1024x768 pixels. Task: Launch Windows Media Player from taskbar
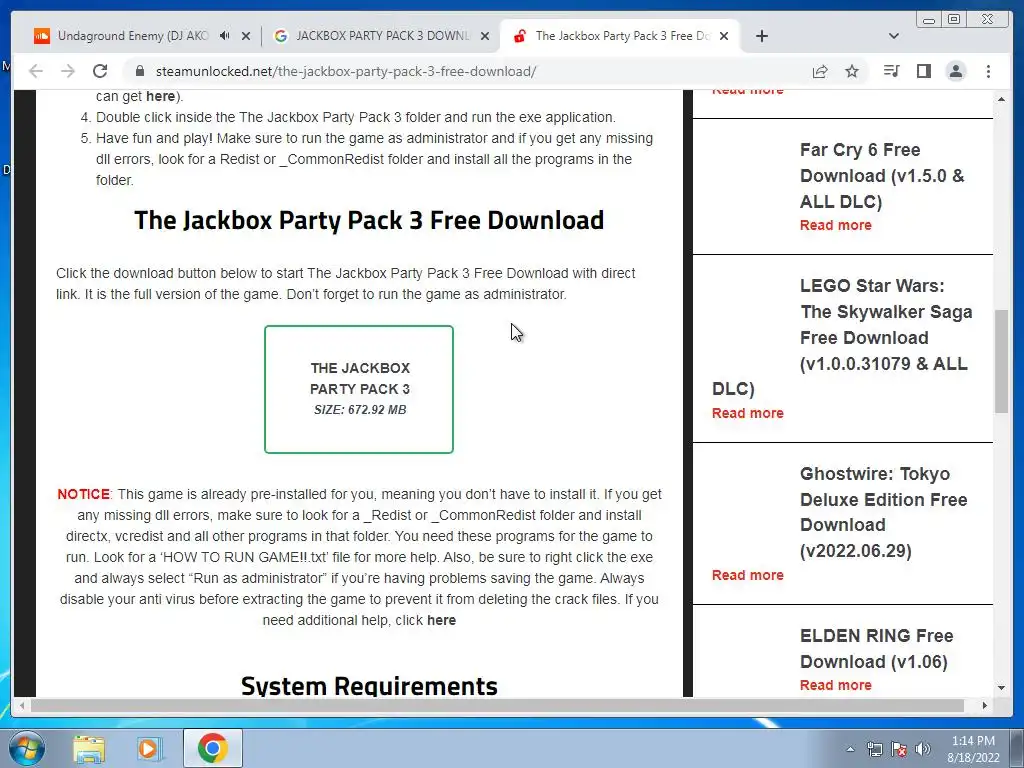(x=149, y=748)
